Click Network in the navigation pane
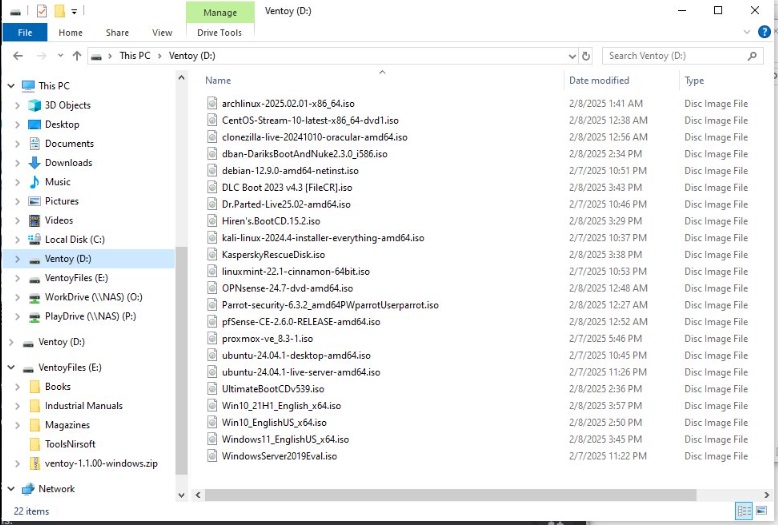This screenshot has height=525, width=778. (x=56, y=489)
